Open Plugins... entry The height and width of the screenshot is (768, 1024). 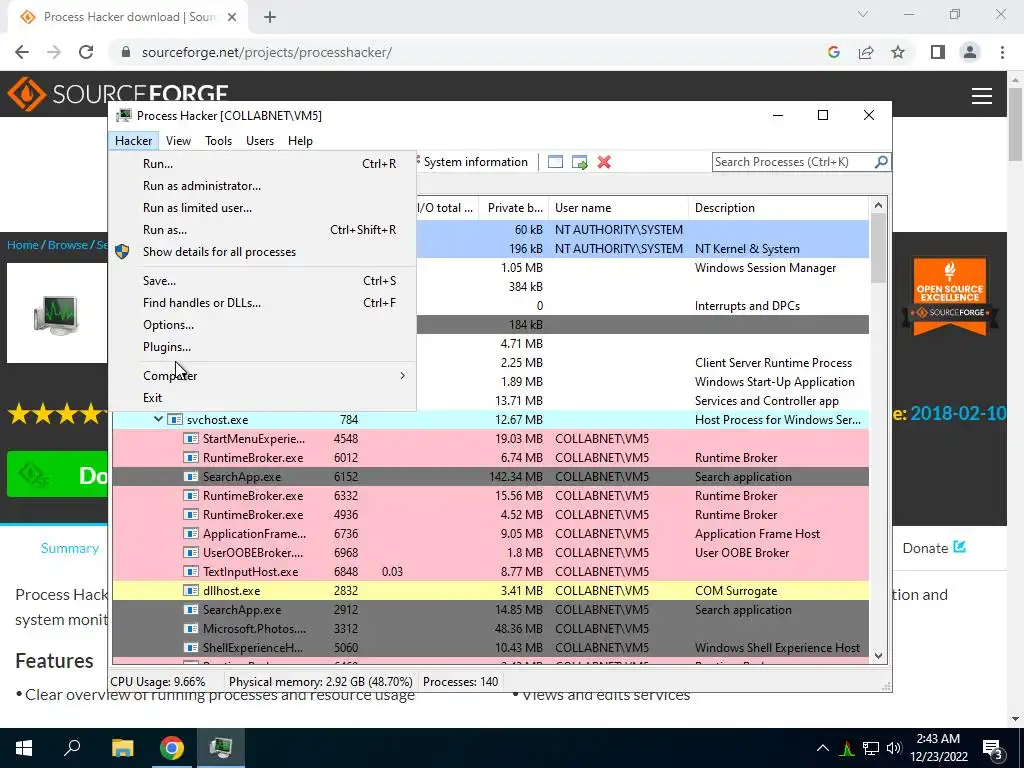pyautogui.click(x=263, y=347)
